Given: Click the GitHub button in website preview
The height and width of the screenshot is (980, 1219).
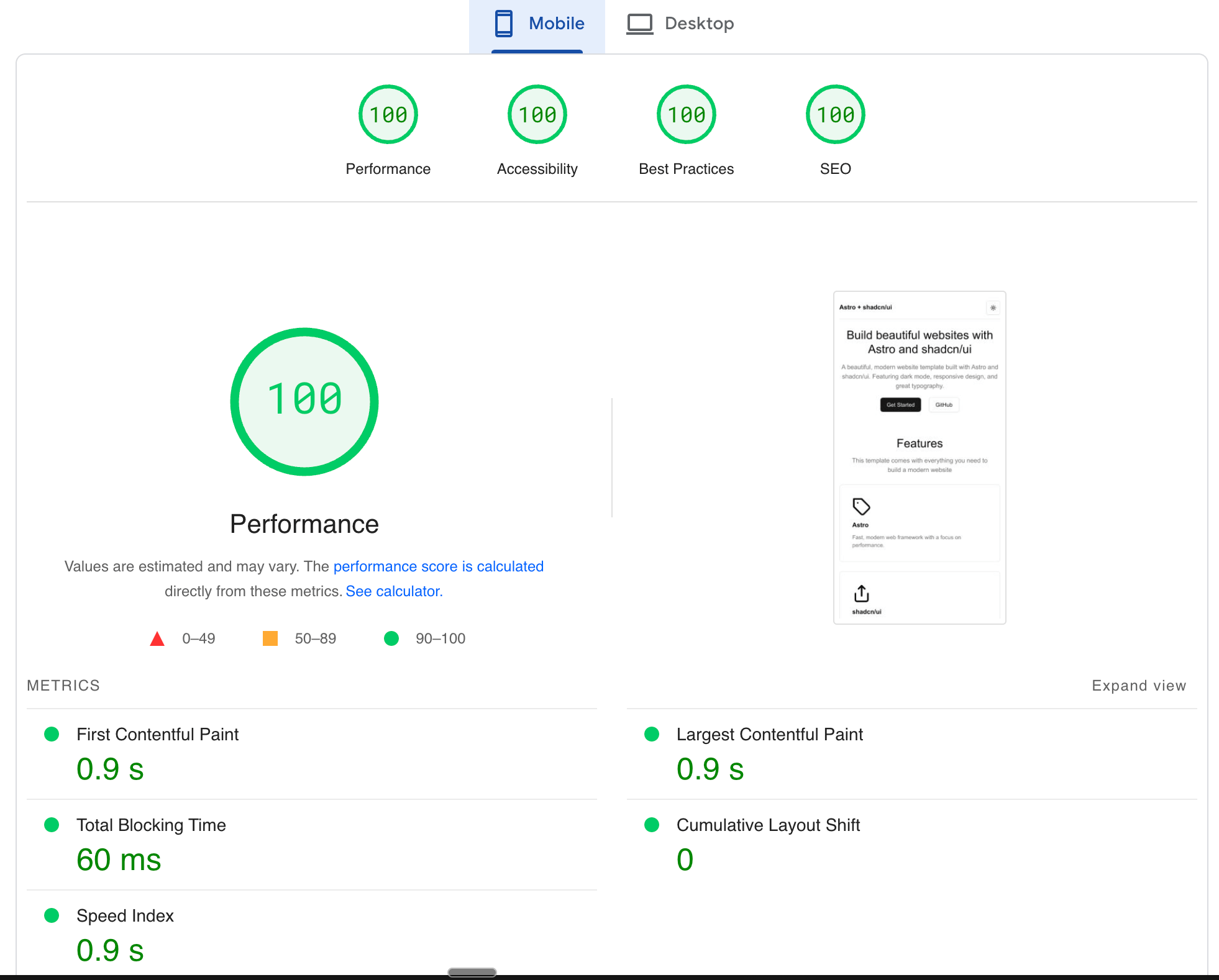Looking at the screenshot, I should [944, 404].
